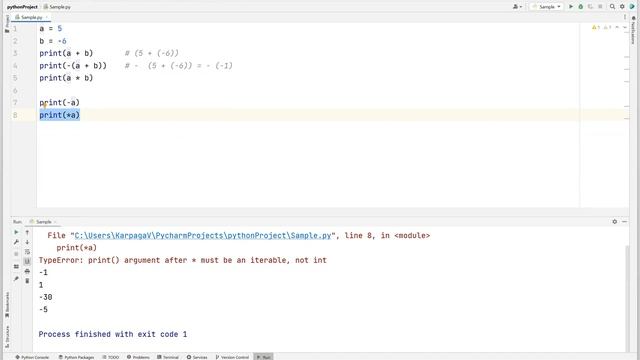This screenshot has height=360, width=640.
Task: Close the Sample tab in Run panel
Action: coord(55,222)
